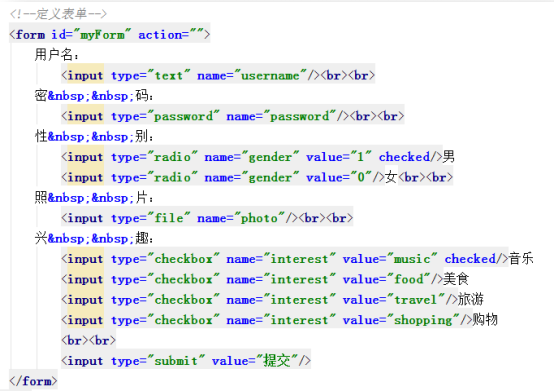This screenshot has width=554, height=391.
Task: Place cursor on "username" name value
Action: point(270,75)
